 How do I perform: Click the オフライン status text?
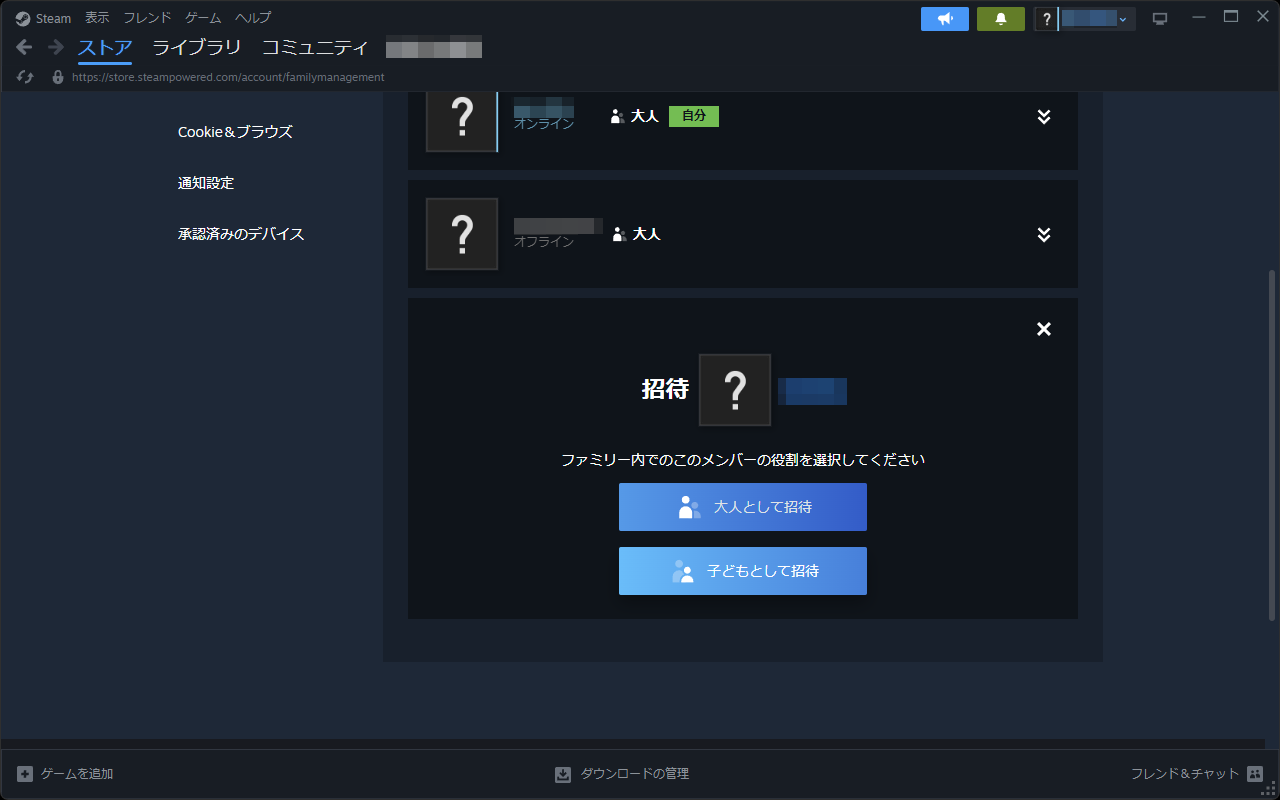coord(544,242)
